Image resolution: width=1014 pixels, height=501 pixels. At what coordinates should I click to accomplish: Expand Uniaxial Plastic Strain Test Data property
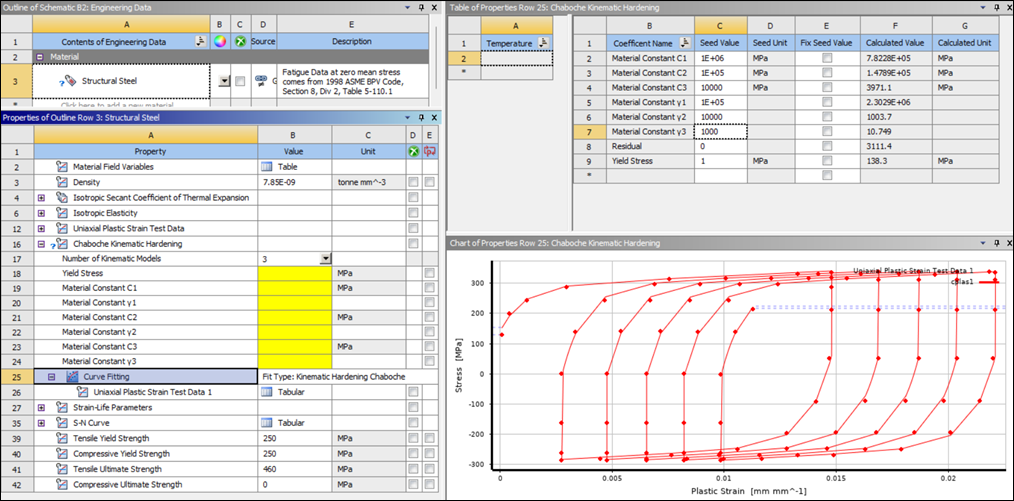pos(41,228)
